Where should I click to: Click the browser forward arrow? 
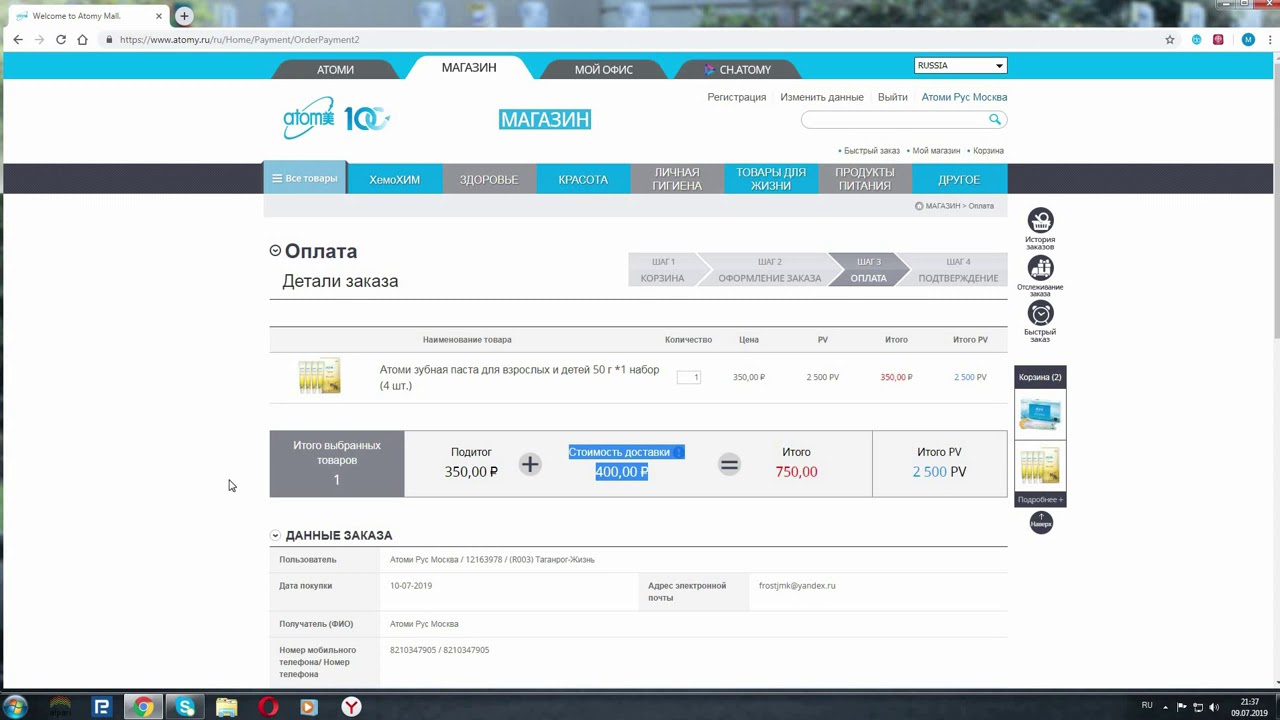click(x=39, y=40)
